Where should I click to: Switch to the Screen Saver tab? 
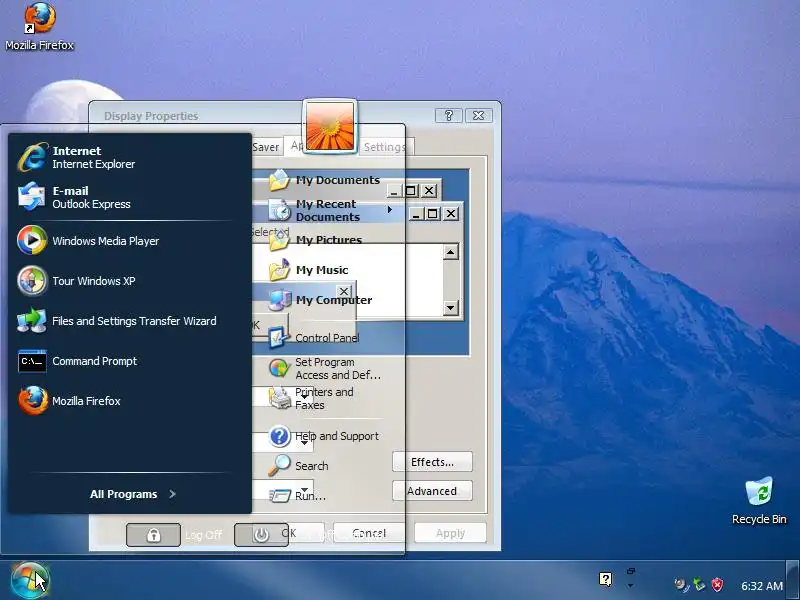265,147
